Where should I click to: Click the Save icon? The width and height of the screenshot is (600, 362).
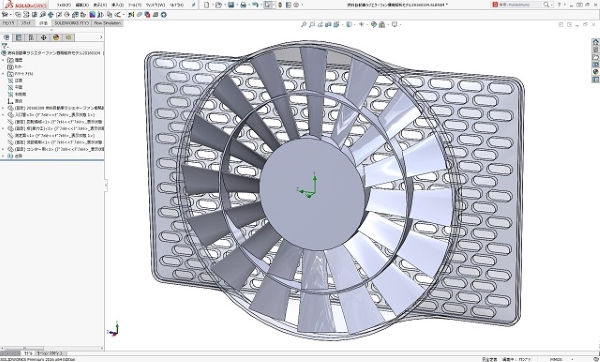(231, 5)
